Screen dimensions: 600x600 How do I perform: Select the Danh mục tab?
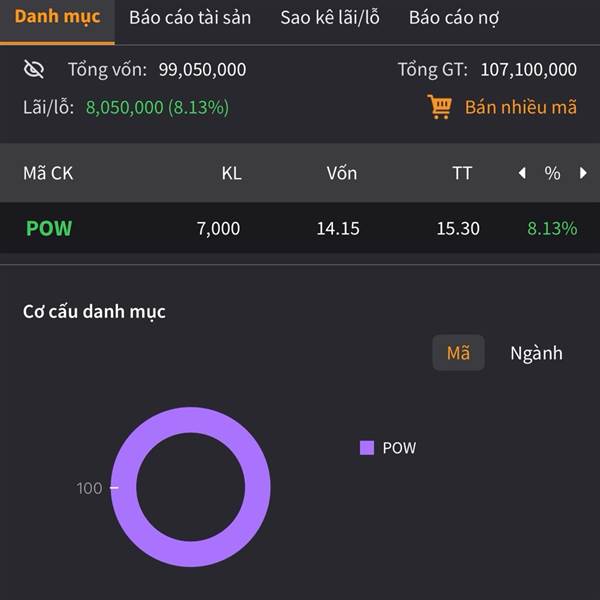tap(57, 18)
